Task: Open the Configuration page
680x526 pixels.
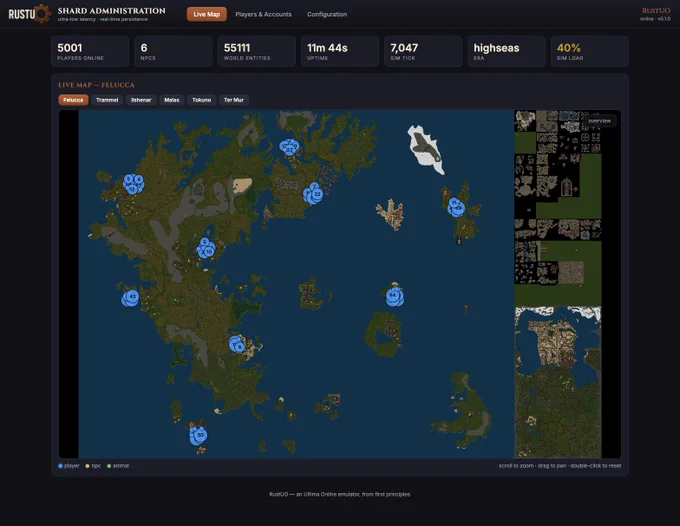Action: coord(327,14)
